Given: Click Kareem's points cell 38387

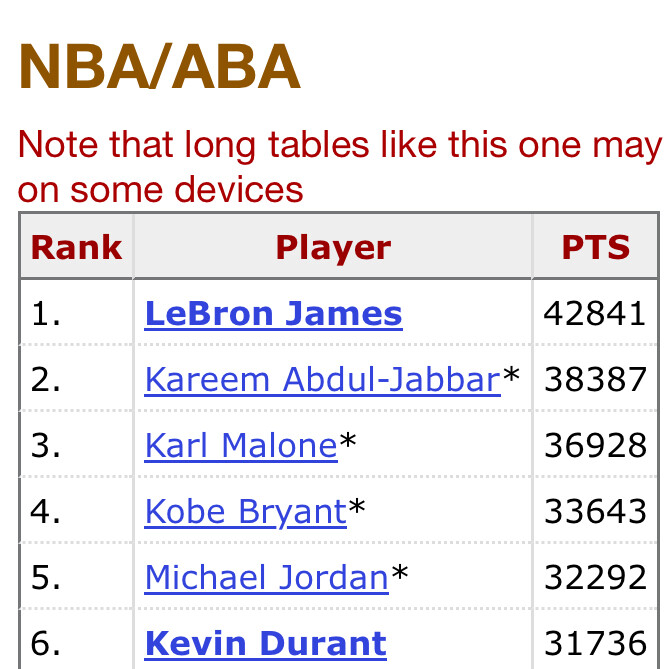Looking at the screenshot, I should (595, 380).
